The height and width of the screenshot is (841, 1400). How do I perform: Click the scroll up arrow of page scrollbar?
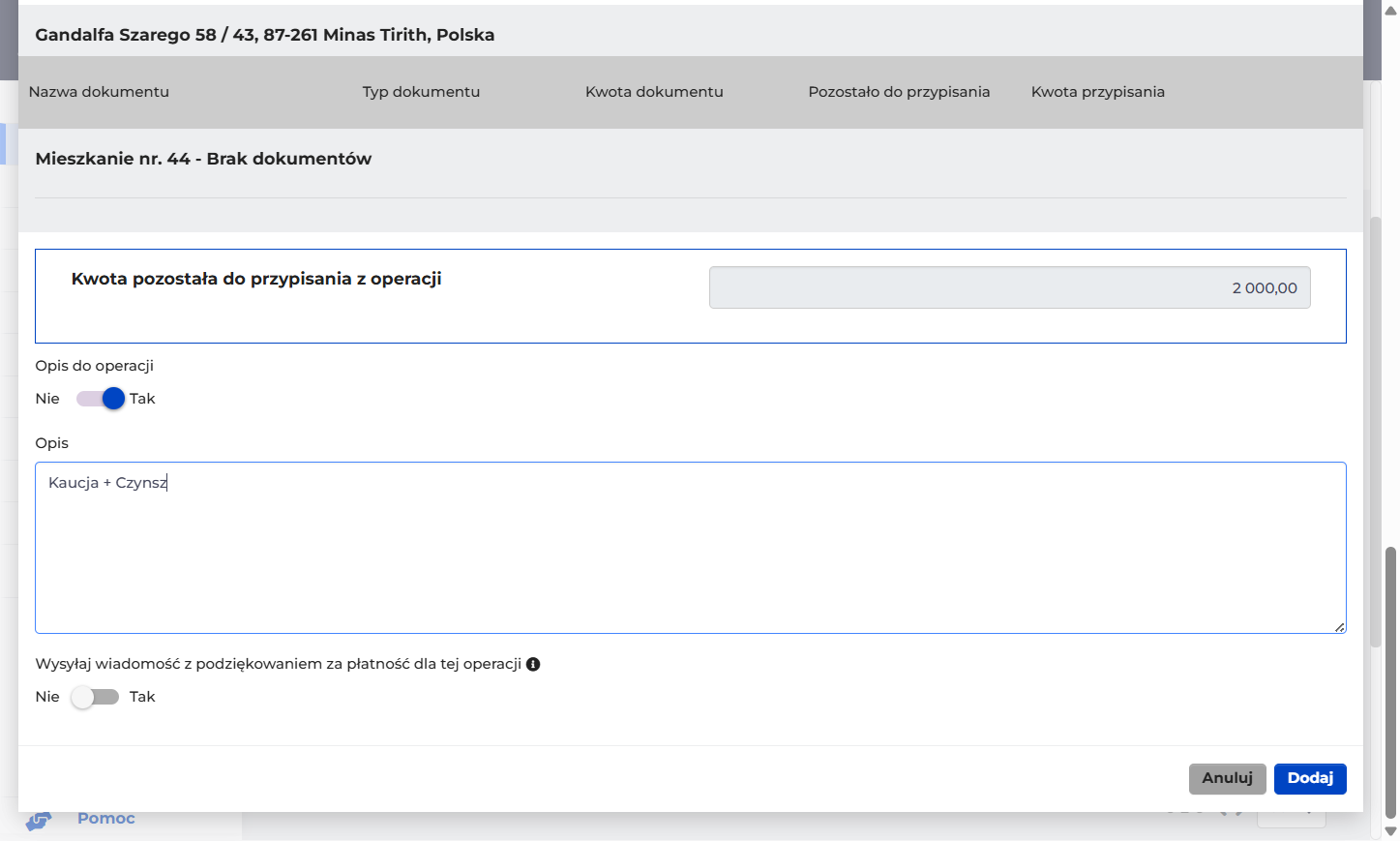coord(1390,11)
